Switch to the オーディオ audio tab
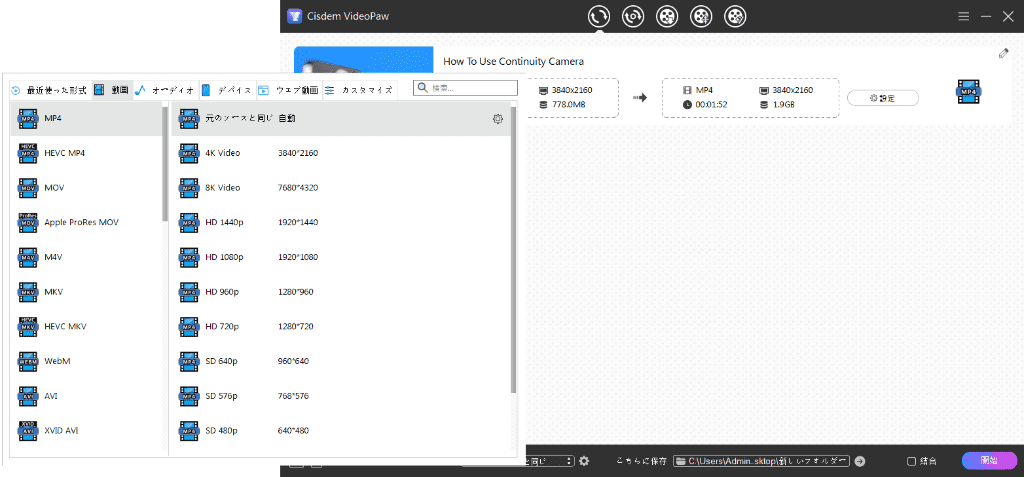 (x=165, y=90)
